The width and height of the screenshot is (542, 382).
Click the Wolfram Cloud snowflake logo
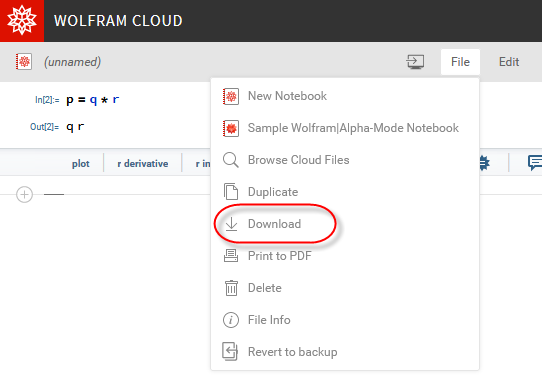click(22, 20)
